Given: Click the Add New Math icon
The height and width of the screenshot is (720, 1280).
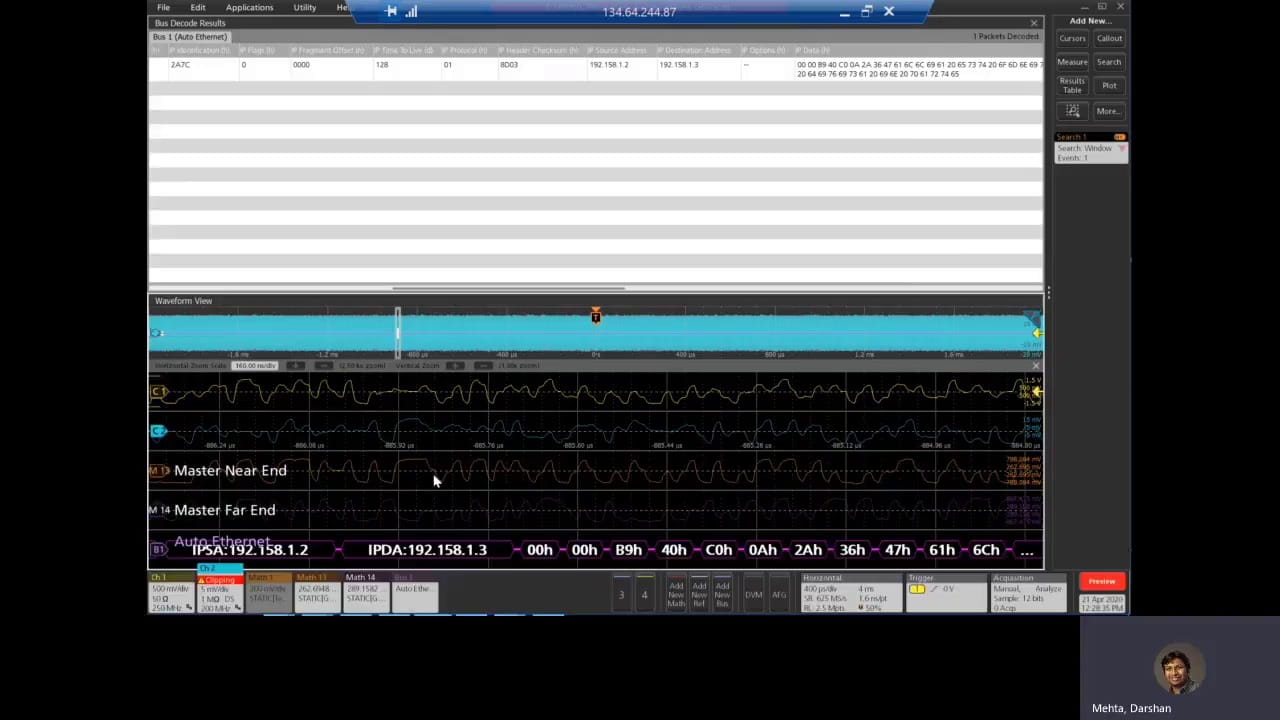Looking at the screenshot, I should pos(675,592).
